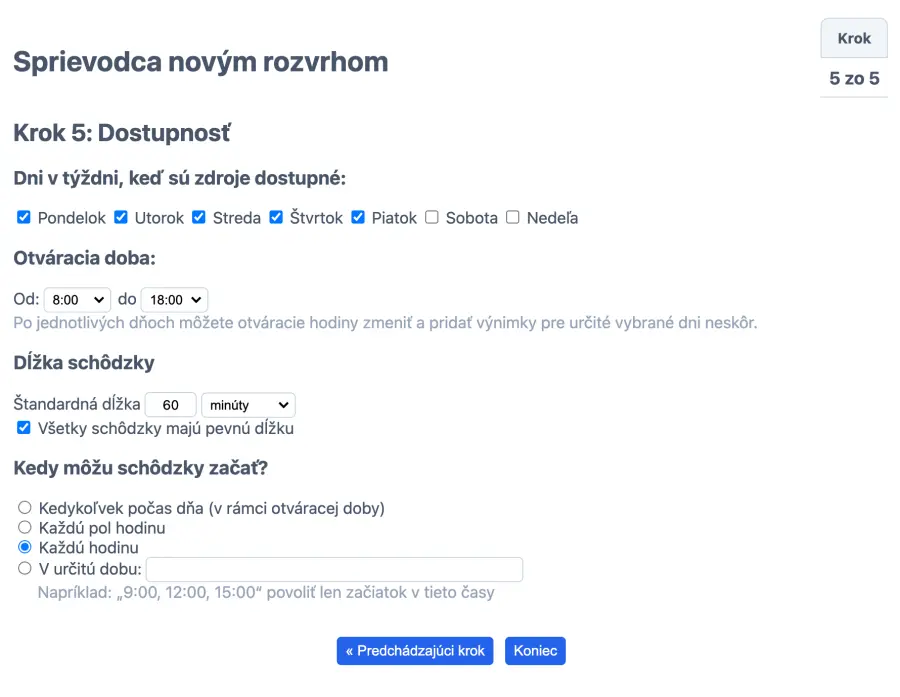Open the opening time 8:00 dropdown
The width and height of the screenshot is (900, 697).
(x=77, y=299)
